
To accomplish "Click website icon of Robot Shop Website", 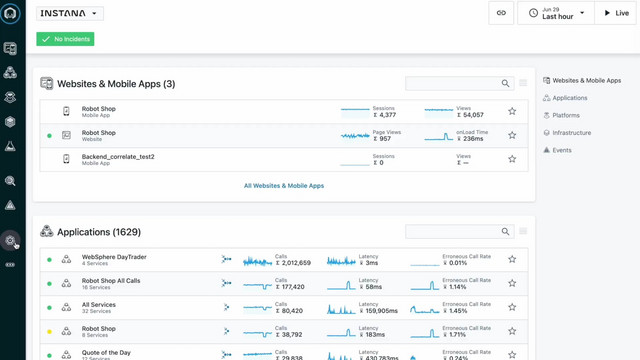I will [66, 135].
